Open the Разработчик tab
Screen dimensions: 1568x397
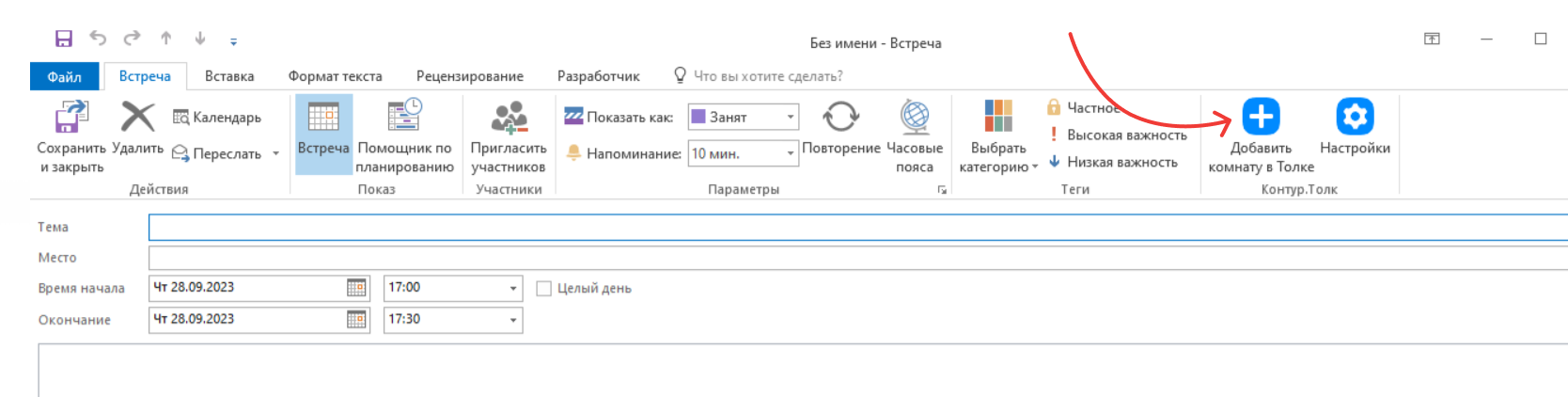pos(598,76)
